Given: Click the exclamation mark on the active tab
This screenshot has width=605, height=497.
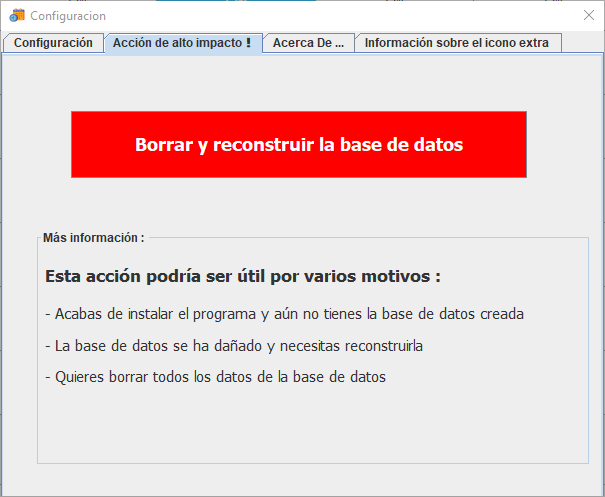Looking at the screenshot, I should point(248,43).
